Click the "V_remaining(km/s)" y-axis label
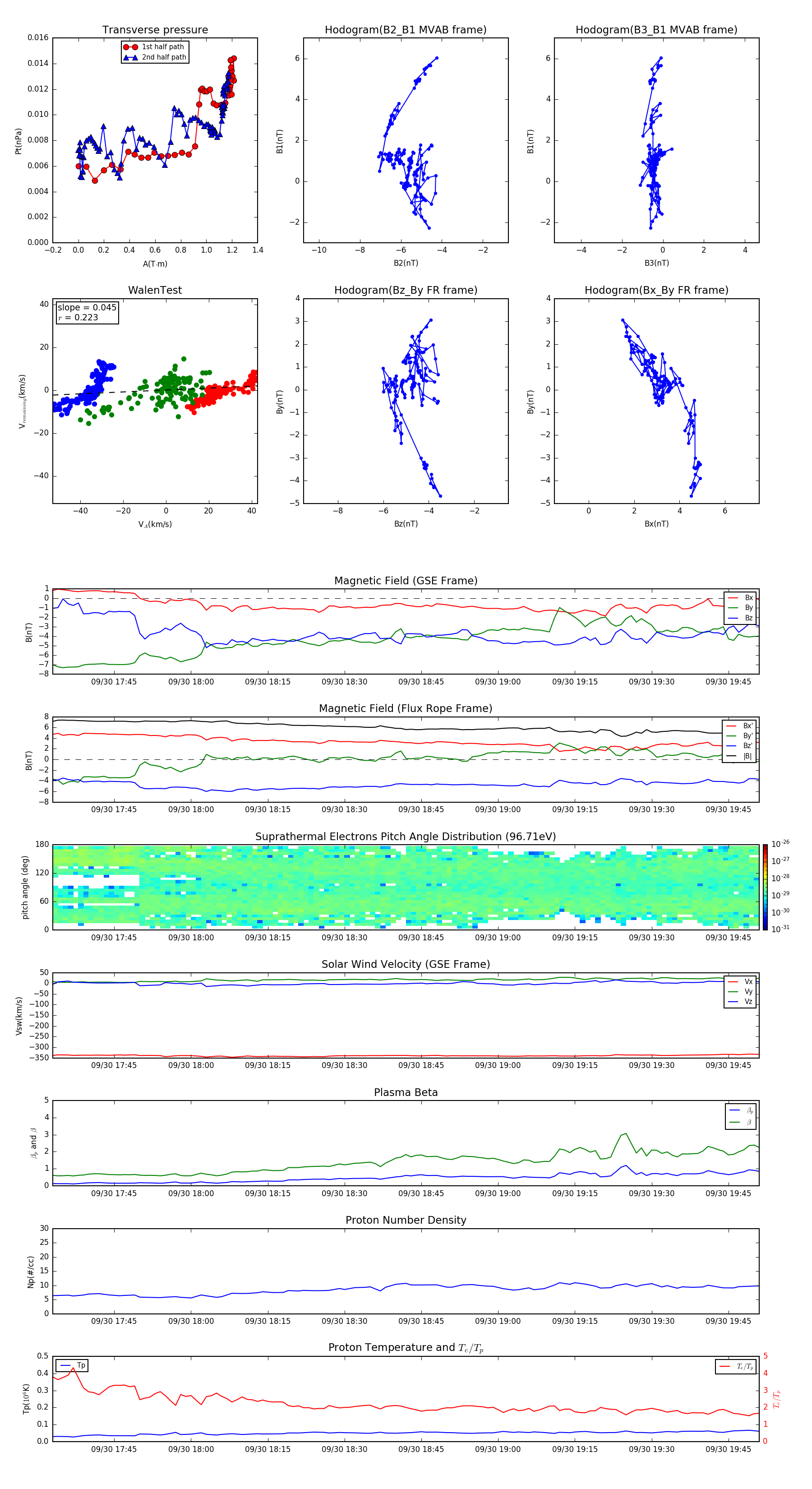This screenshot has height=1489, width=812. tap(22, 401)
